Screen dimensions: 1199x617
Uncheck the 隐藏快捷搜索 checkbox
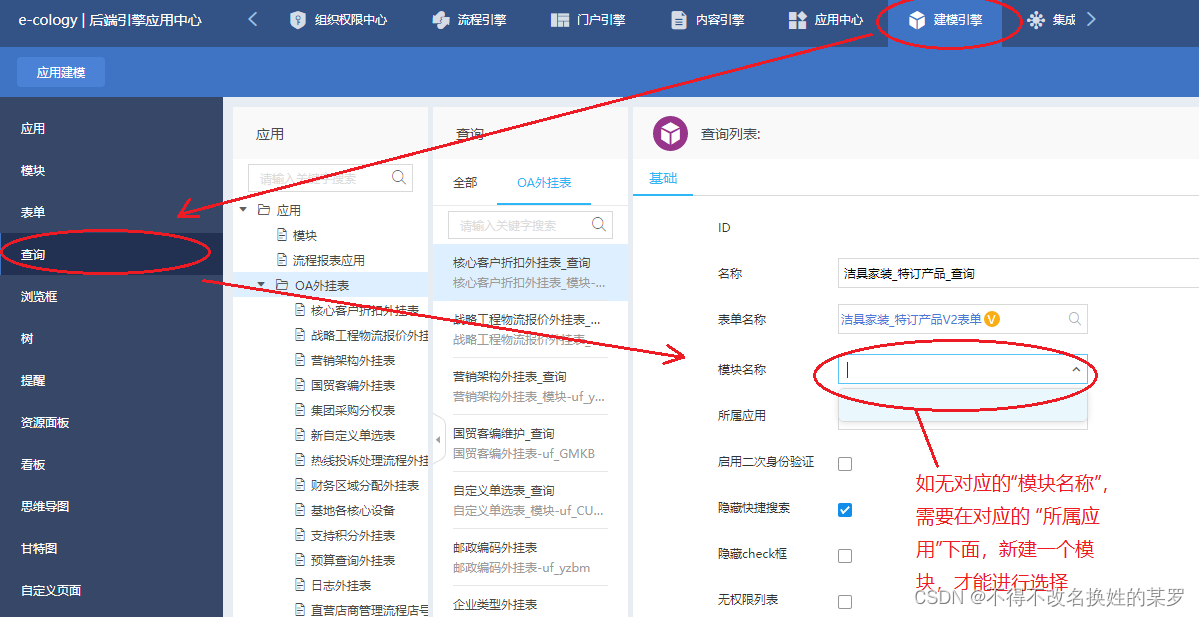pyautogui.click(x=845, y=509)
